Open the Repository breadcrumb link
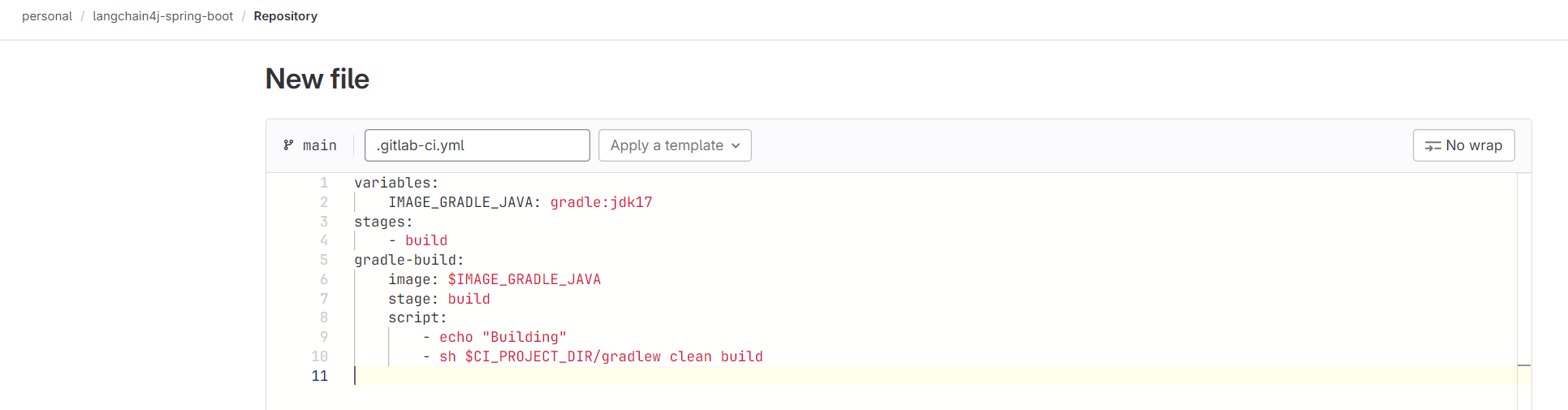Image resolution: width=1568 pixels, height=410 pixels. click(285, 16)
